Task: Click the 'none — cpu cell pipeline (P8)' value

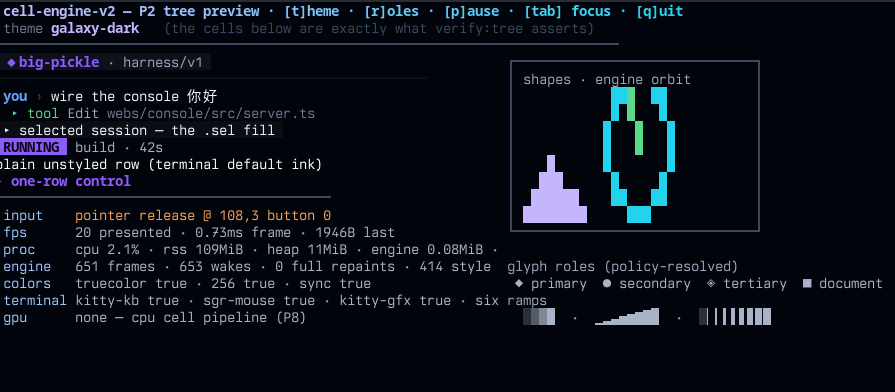Action: coord(191,318)
